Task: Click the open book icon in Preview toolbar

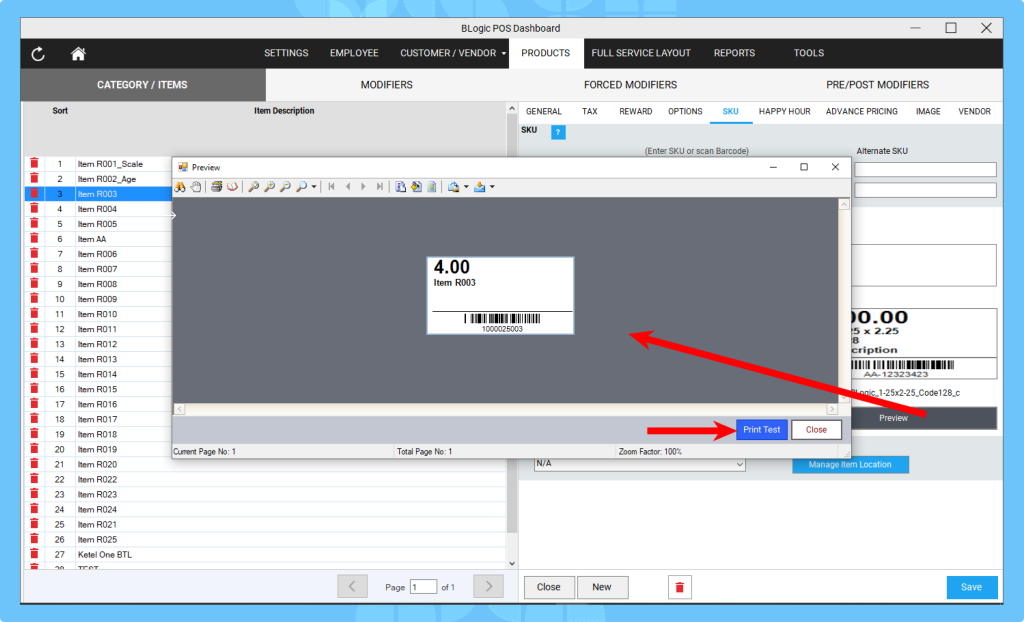Action: tap(232, 187)
